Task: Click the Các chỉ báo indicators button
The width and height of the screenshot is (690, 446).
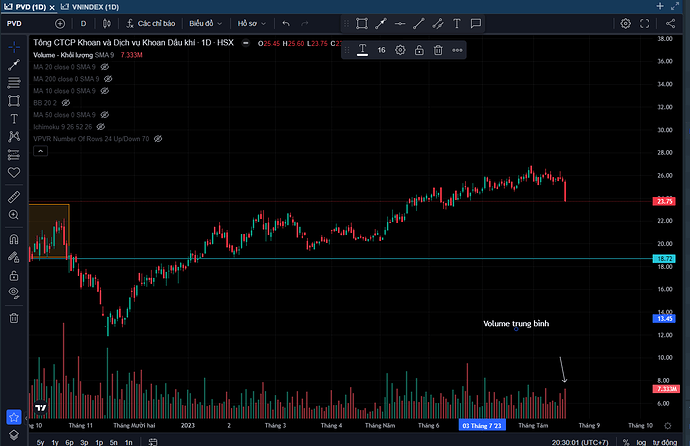Action: coord(150,23)
